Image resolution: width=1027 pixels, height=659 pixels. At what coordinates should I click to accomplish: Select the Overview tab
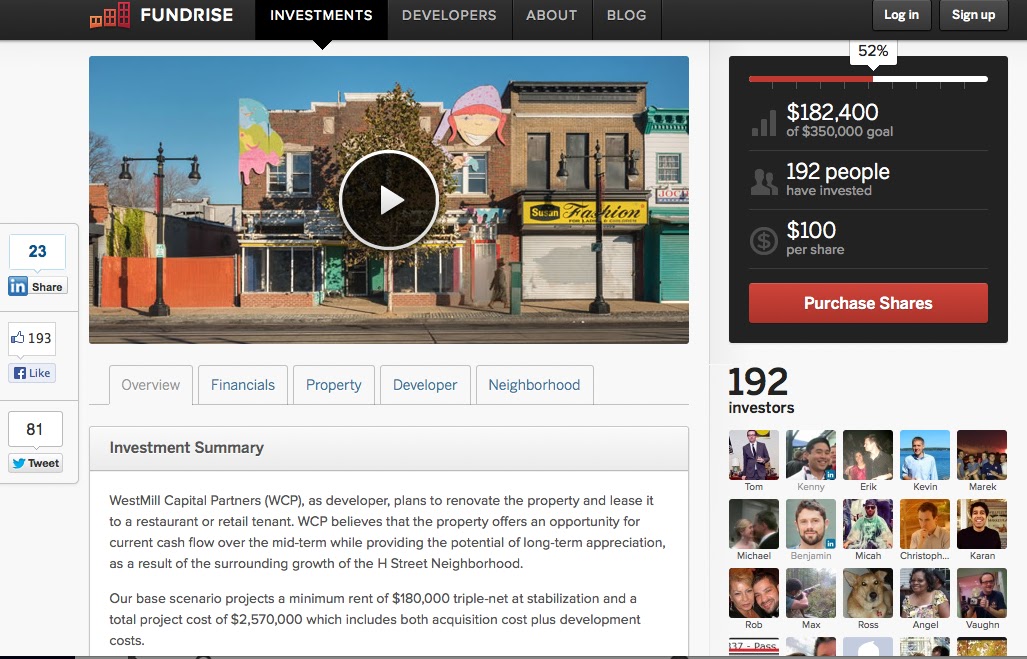pos(151,385)
